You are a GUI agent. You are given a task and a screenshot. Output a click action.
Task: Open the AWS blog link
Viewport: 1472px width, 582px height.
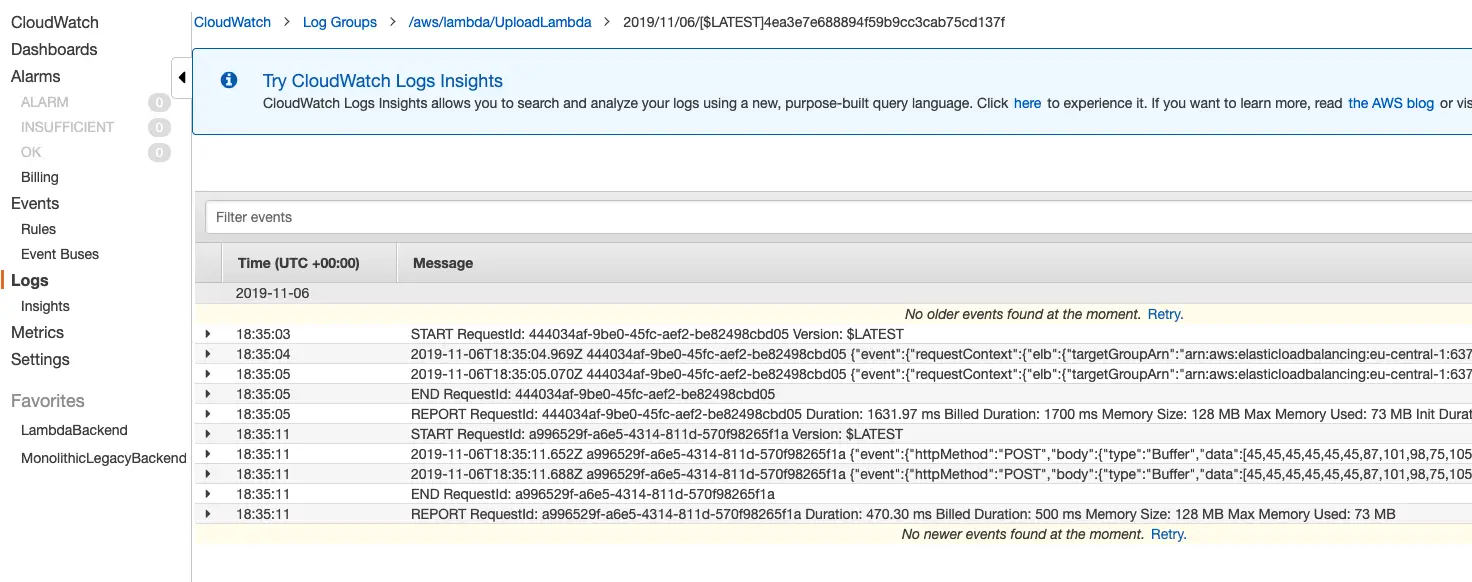point(1390,102)
